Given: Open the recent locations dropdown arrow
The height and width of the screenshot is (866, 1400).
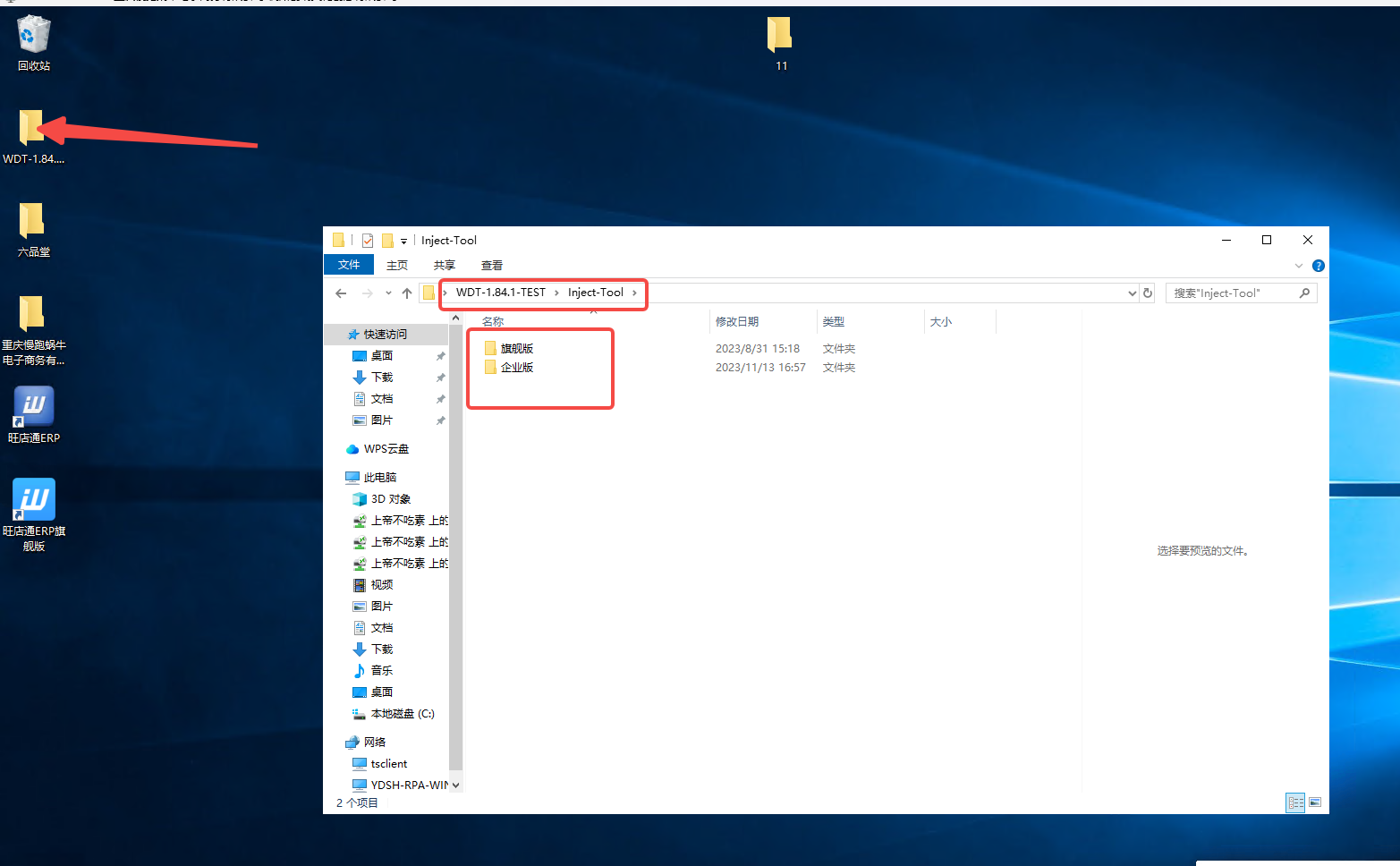Looking at the screenshot, I should pyautogui.click(x=388, y=293).
